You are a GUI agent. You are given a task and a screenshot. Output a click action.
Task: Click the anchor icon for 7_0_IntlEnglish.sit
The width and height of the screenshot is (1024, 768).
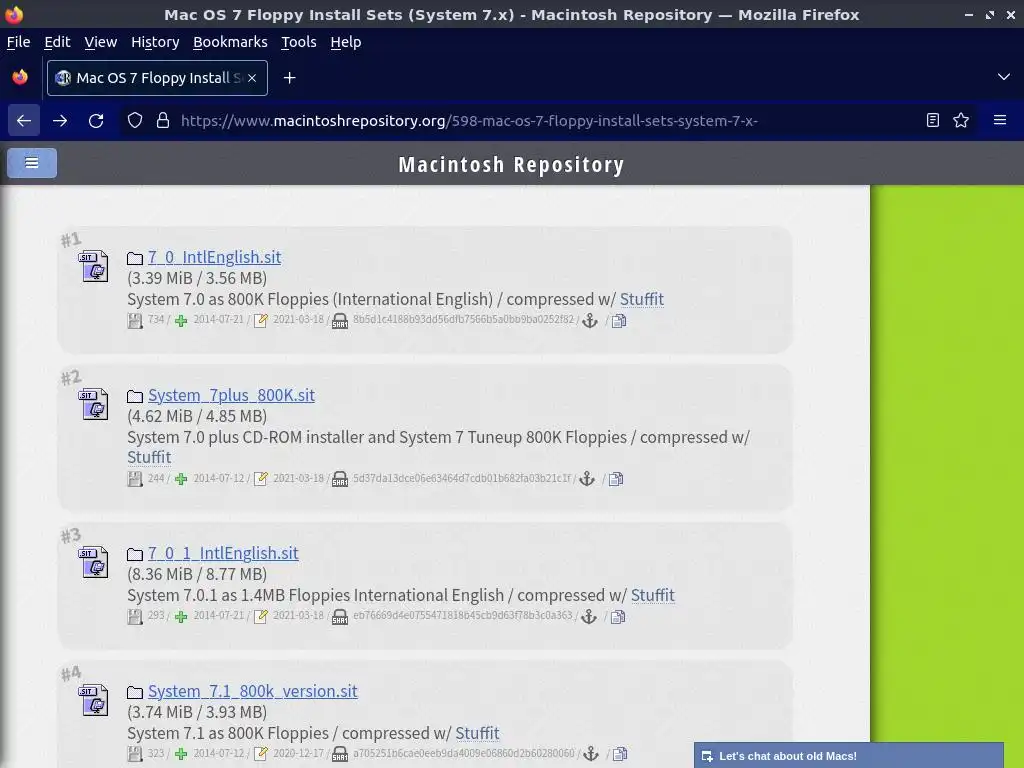[590, 321]
